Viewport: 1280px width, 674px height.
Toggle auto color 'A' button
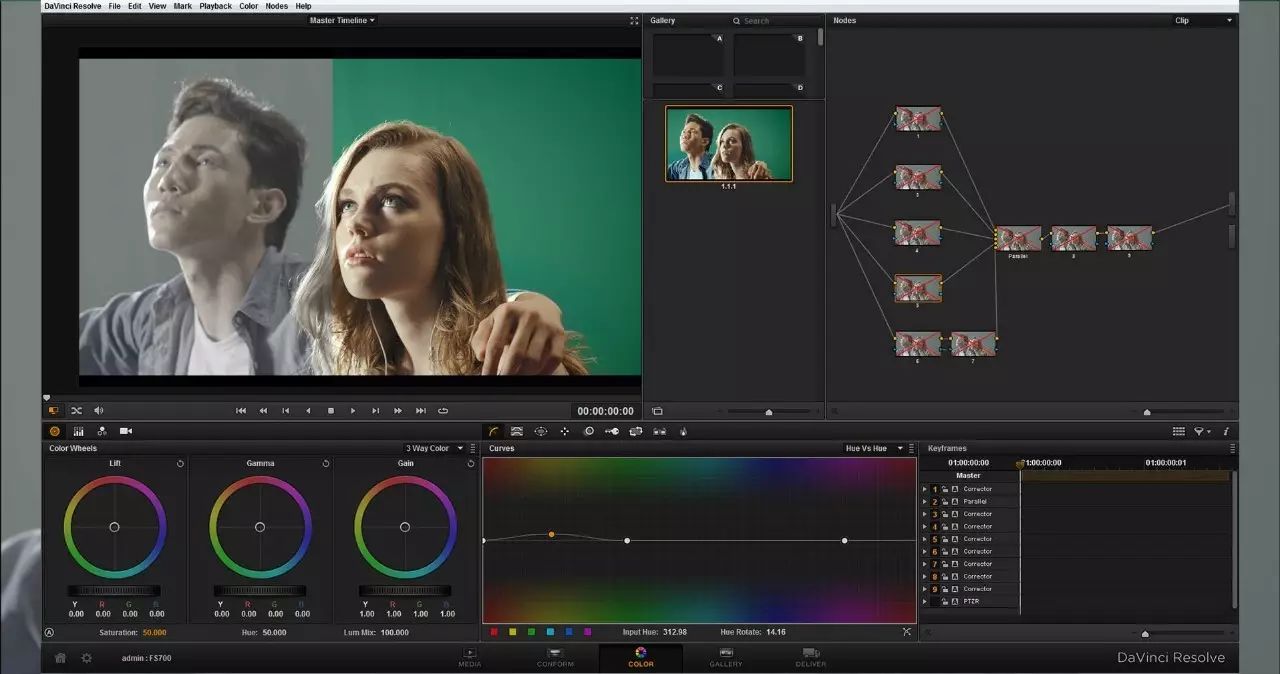49,632
